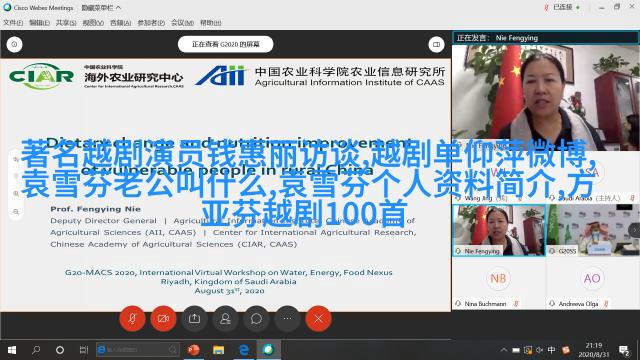
Task: Open the 共享(S) menu
Action: pos(66,23)
